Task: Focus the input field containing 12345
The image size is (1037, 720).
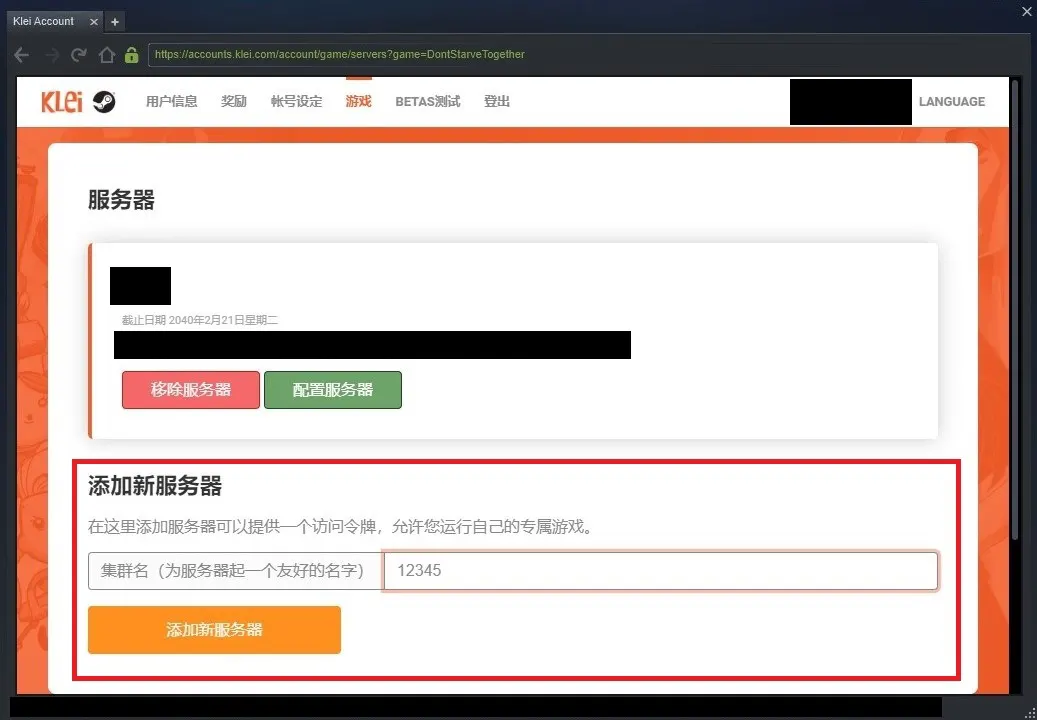Action: pyautogui.click(x=660, y=571)
